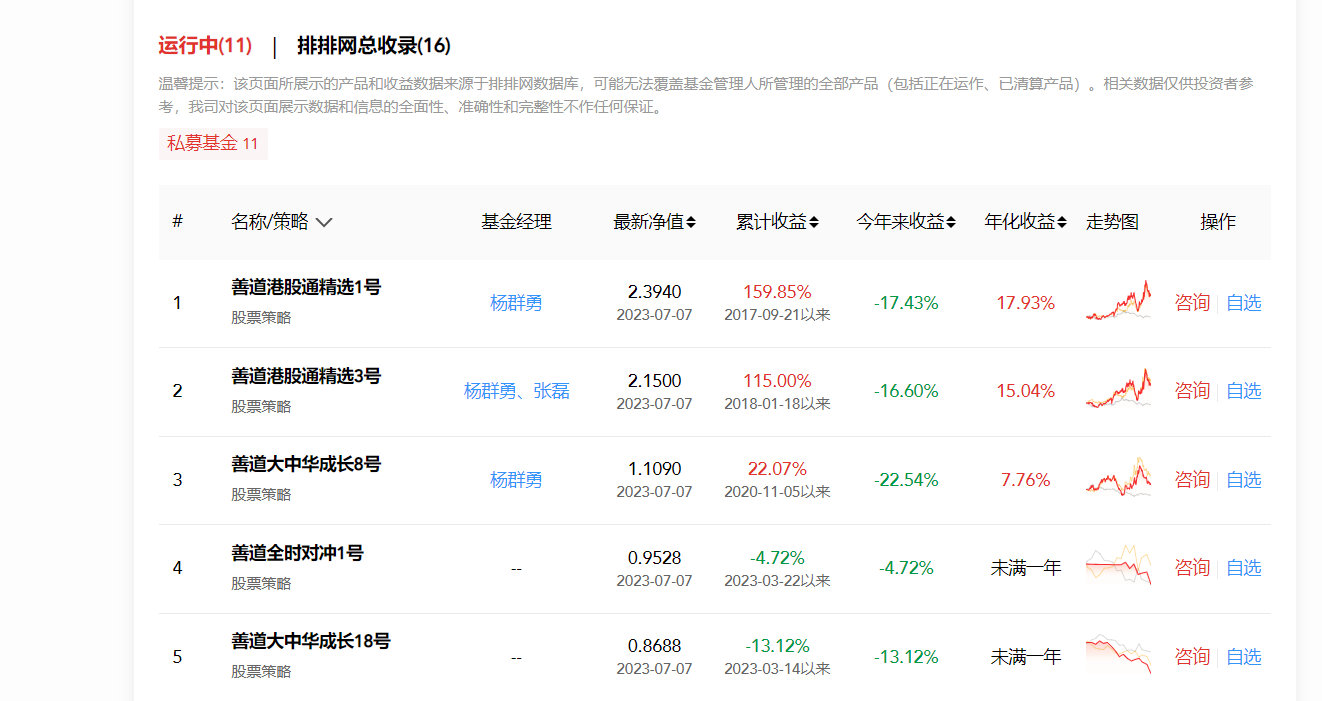Click 自选 for 善道大中华成长18号

tap(1243, 656)
